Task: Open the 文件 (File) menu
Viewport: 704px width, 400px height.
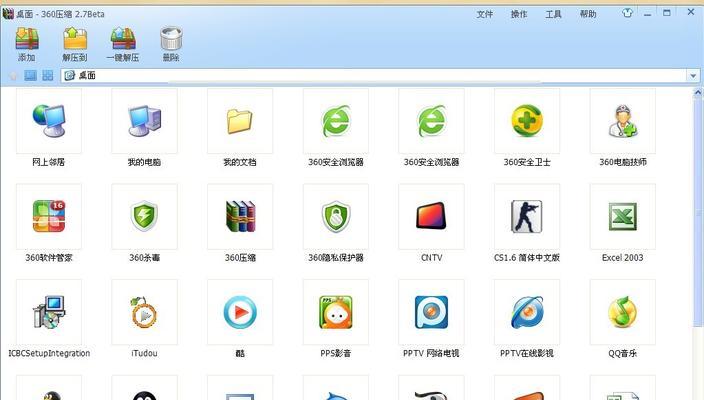Action: [x=484, y=14]
